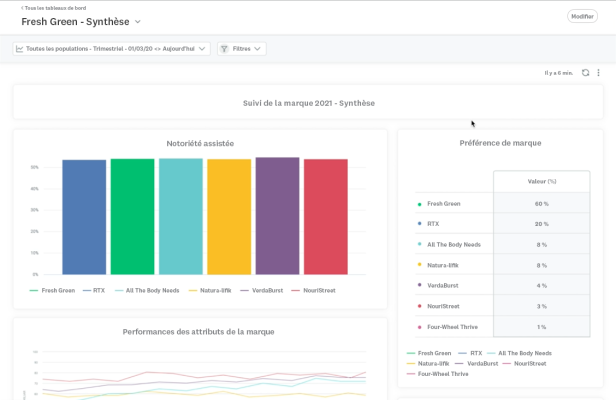Screen dimensions: 616x400
Task: Open the three-dot more options menu
Action: [x=598, y=73]
